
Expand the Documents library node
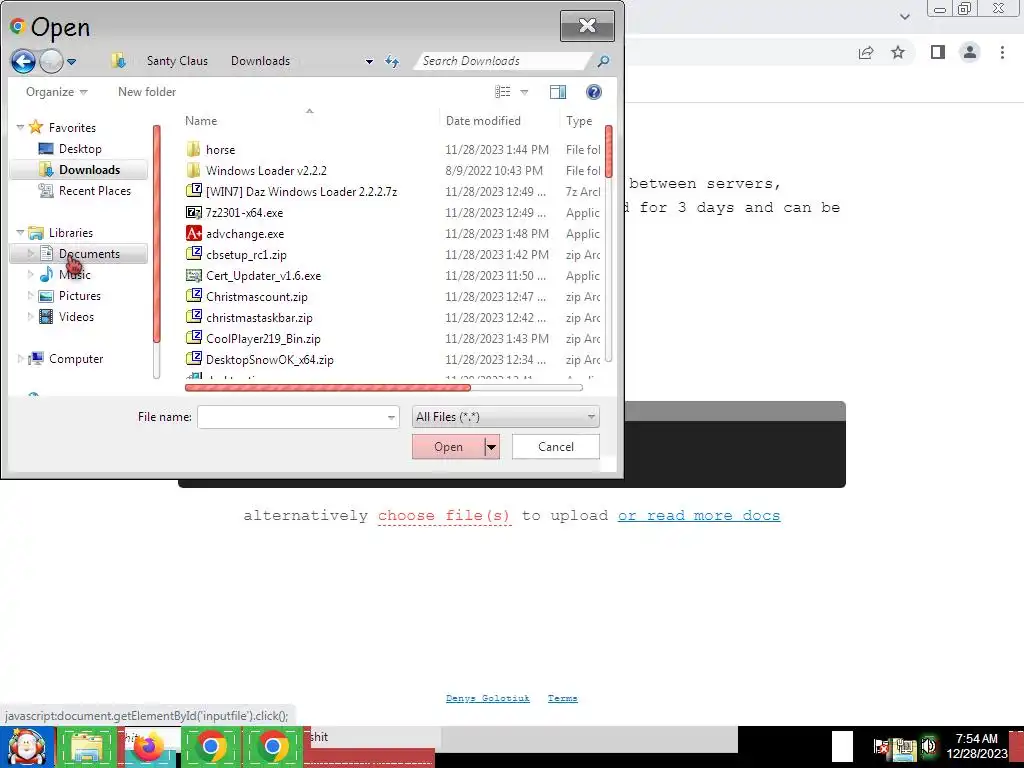[30, 253]
